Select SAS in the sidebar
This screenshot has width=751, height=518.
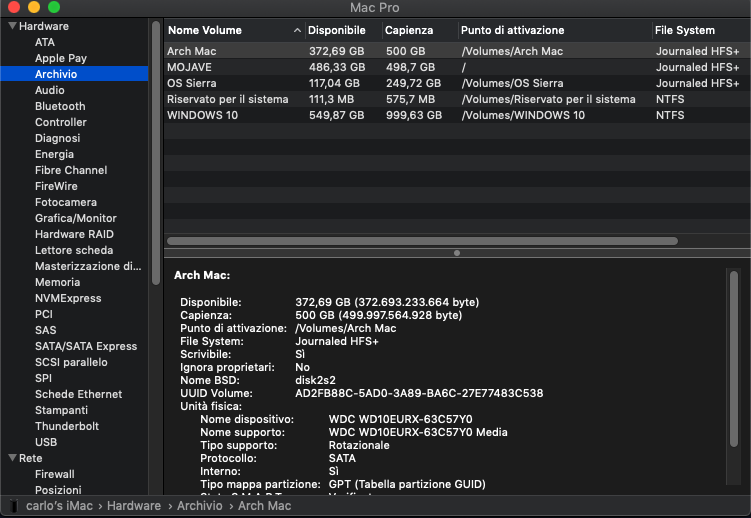pyautogui.click(x=46, y=330)
